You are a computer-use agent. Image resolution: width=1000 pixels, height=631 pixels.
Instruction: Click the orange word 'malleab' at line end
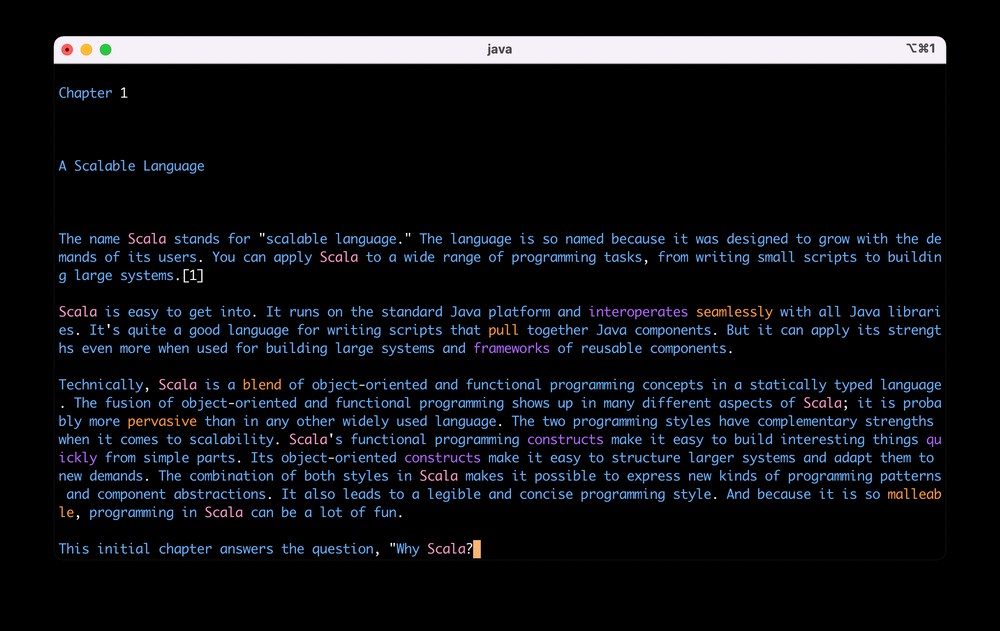pos(914,494)
